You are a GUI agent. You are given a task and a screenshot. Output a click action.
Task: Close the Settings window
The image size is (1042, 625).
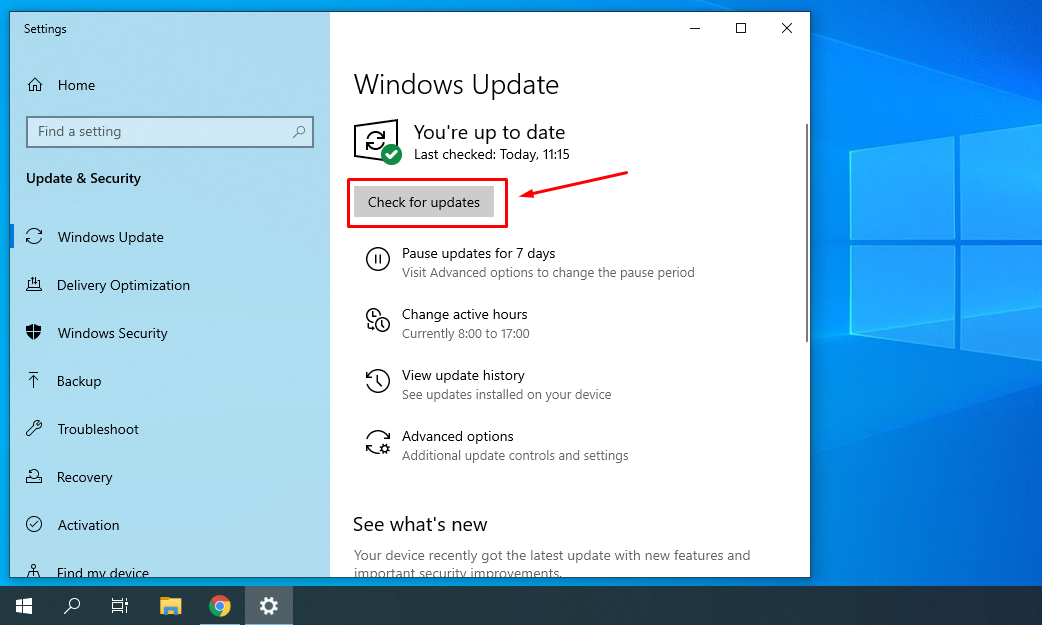[x=787, y=28]
